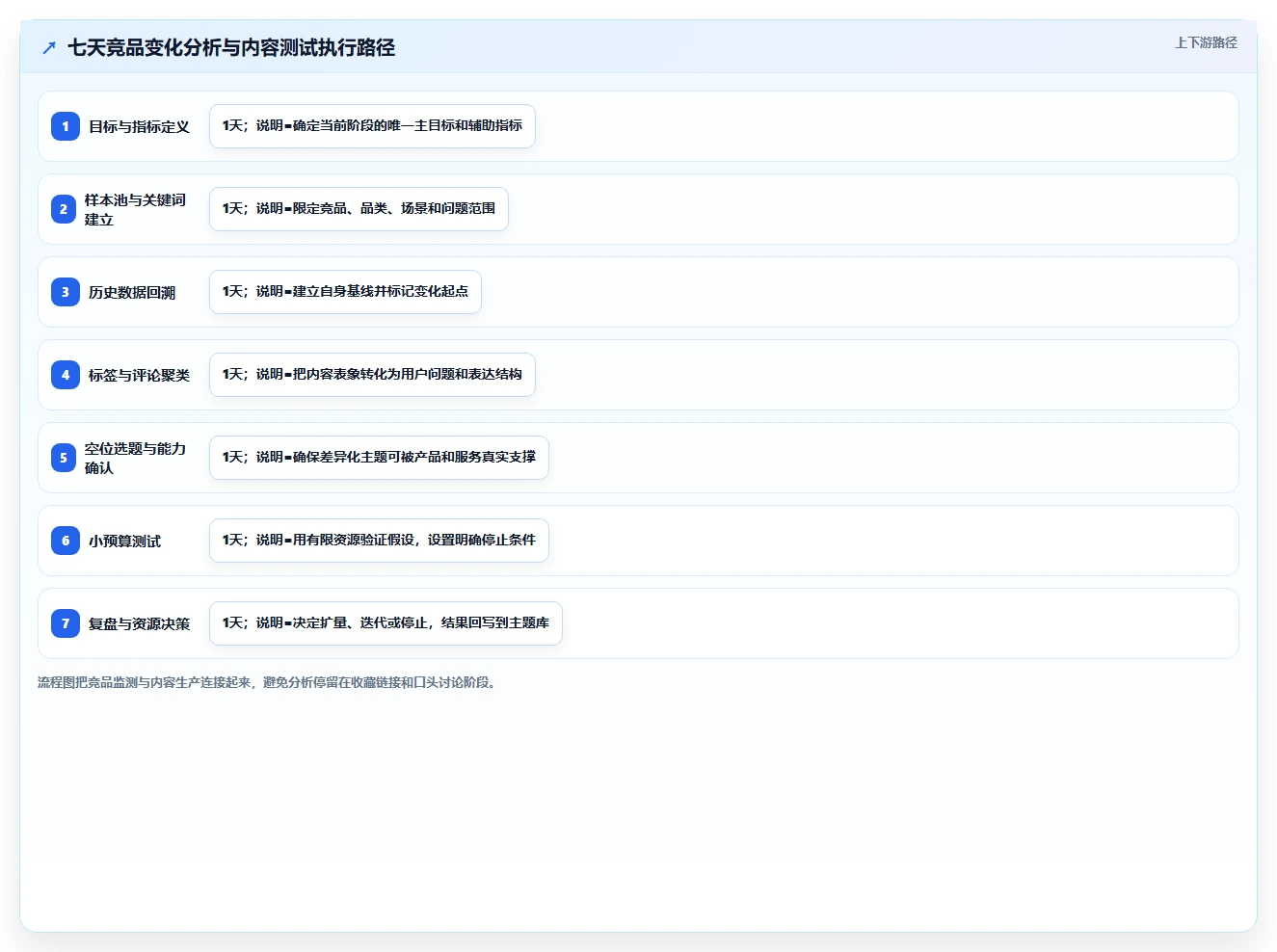Click step number badge 7

[x=66, y=623]
